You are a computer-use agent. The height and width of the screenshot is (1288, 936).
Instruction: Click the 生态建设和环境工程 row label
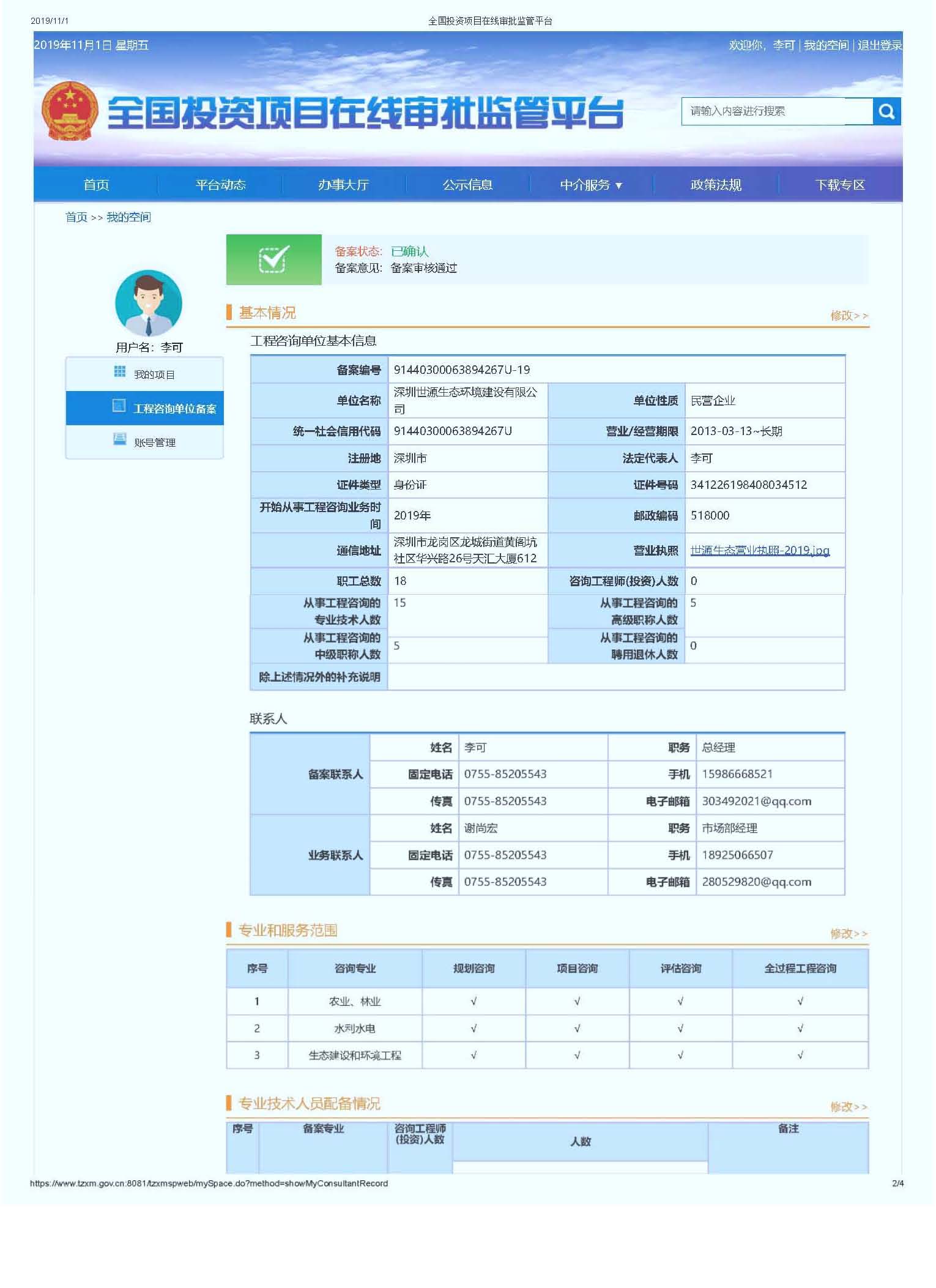pyautogui.click(x=355, y=1055)
